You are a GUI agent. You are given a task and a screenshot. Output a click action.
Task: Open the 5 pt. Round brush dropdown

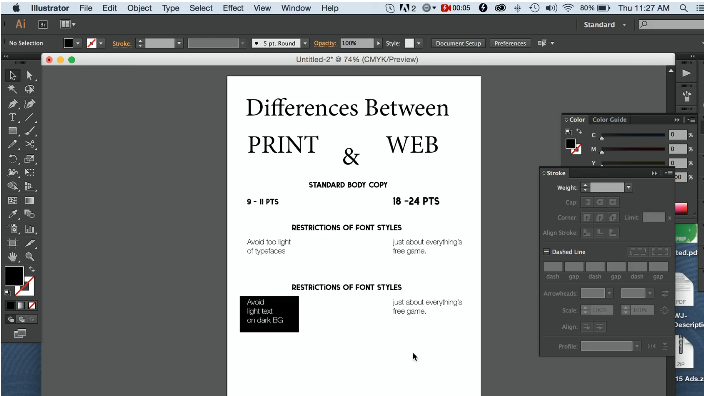tap(305, 44)
